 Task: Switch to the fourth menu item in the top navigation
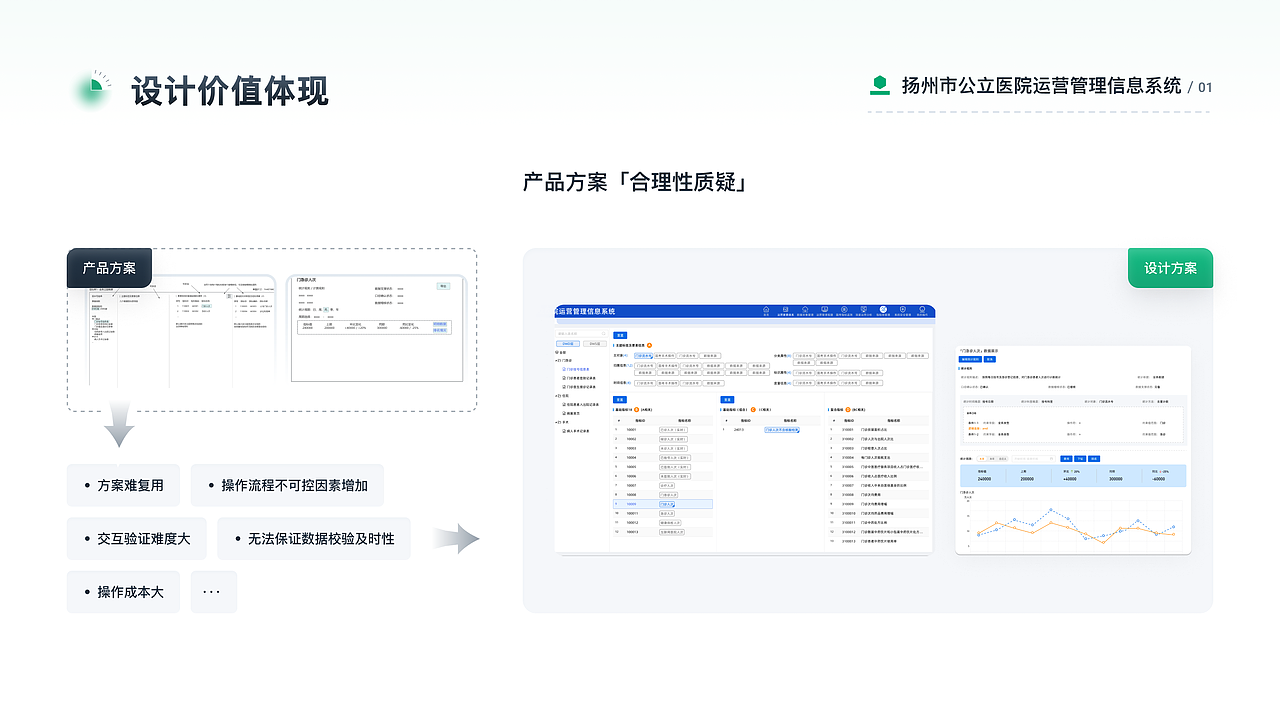pyautogui.click(x=824, y=308)
